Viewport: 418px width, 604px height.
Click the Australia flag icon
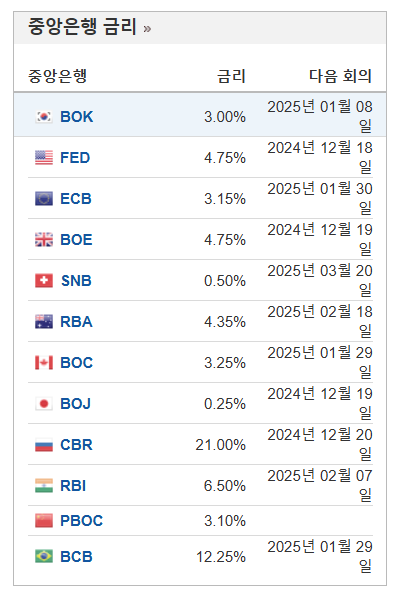[x=44, y=322]
